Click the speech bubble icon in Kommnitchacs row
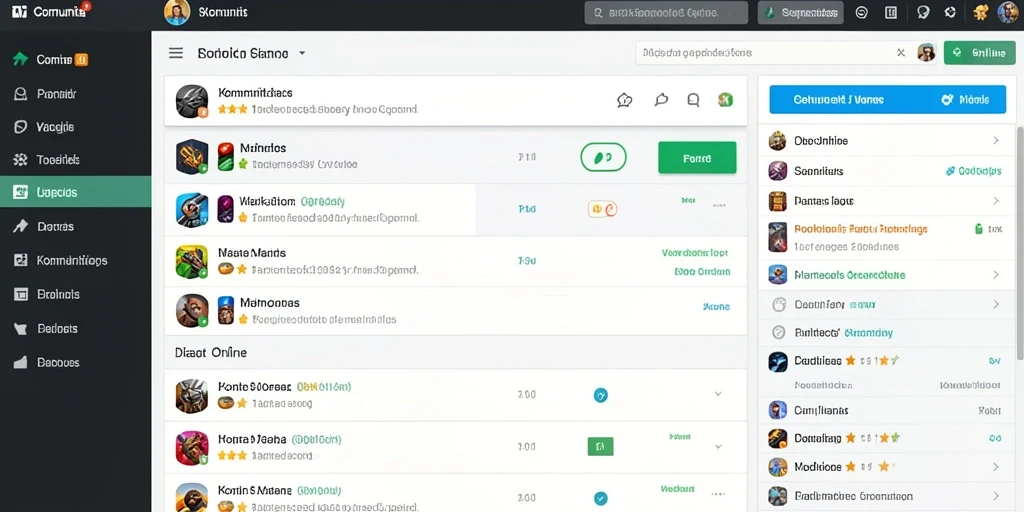 (661, 100)
